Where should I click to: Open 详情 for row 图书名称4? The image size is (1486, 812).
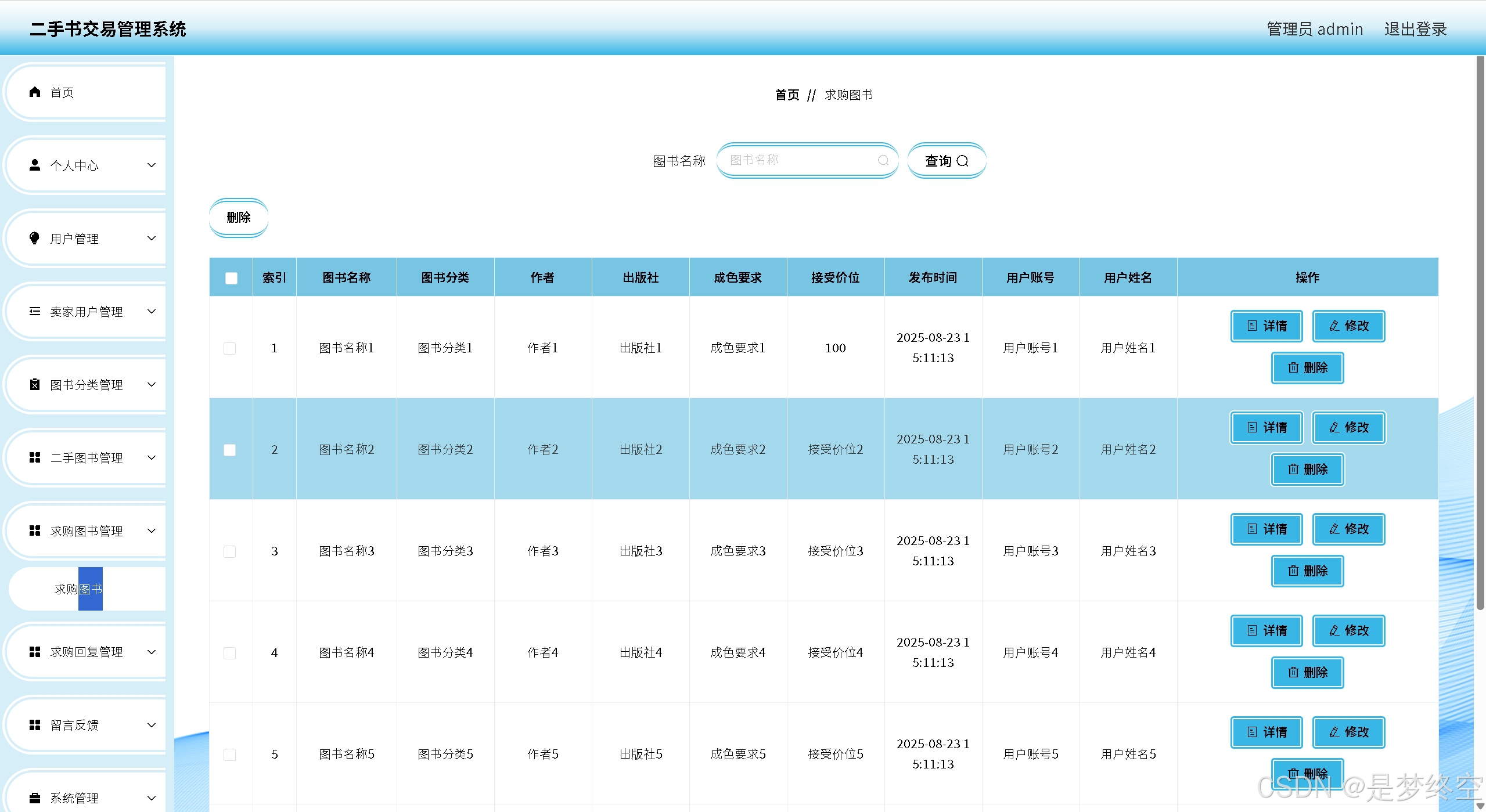pos(1266,631)
